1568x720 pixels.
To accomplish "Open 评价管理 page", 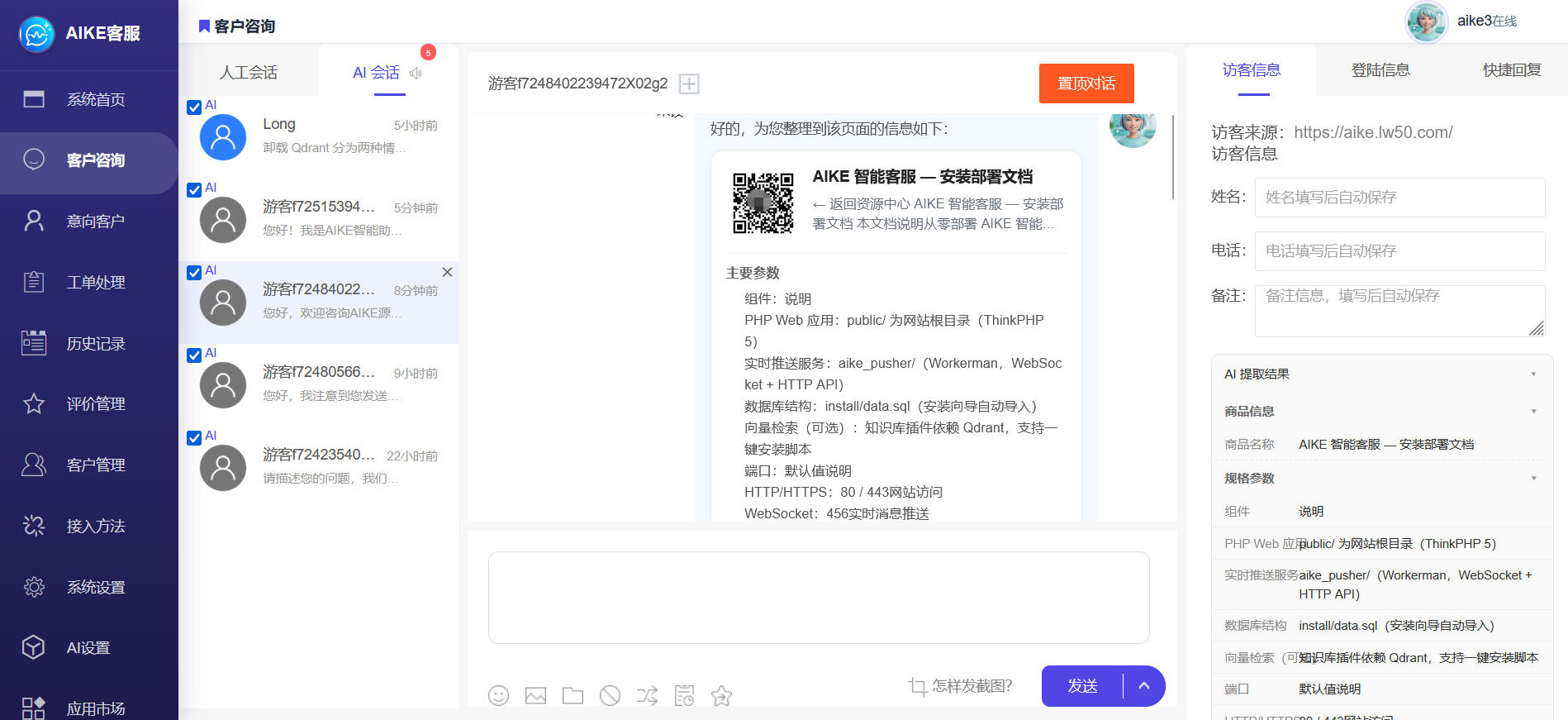I will tap(89, 403).
